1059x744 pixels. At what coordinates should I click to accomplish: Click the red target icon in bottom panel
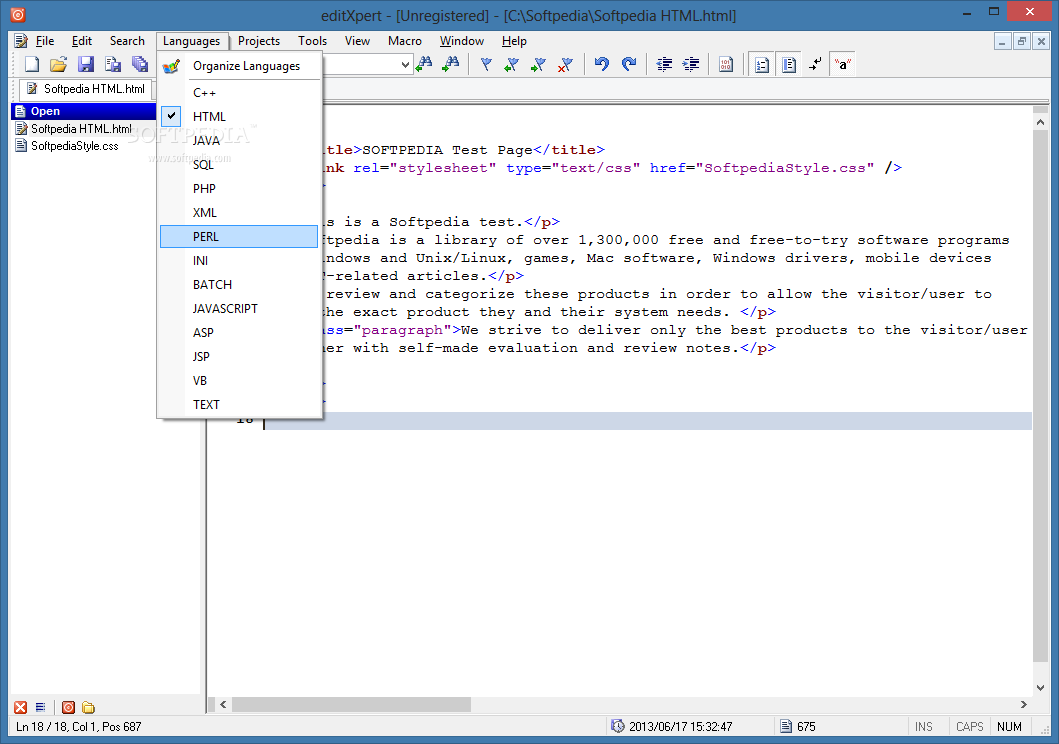click(68, 707)
